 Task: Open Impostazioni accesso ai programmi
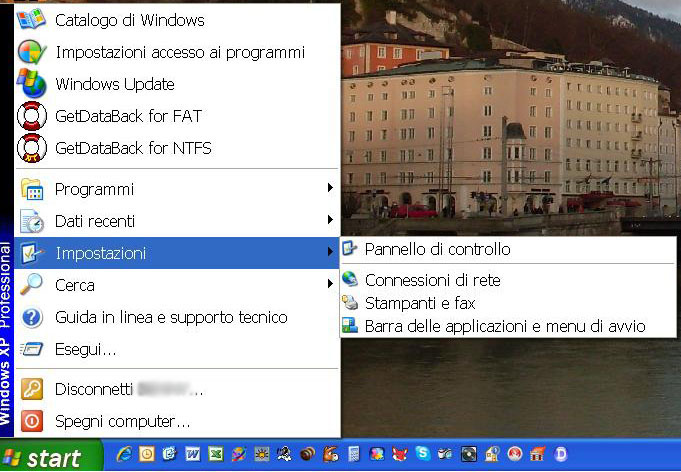point(177,52)
